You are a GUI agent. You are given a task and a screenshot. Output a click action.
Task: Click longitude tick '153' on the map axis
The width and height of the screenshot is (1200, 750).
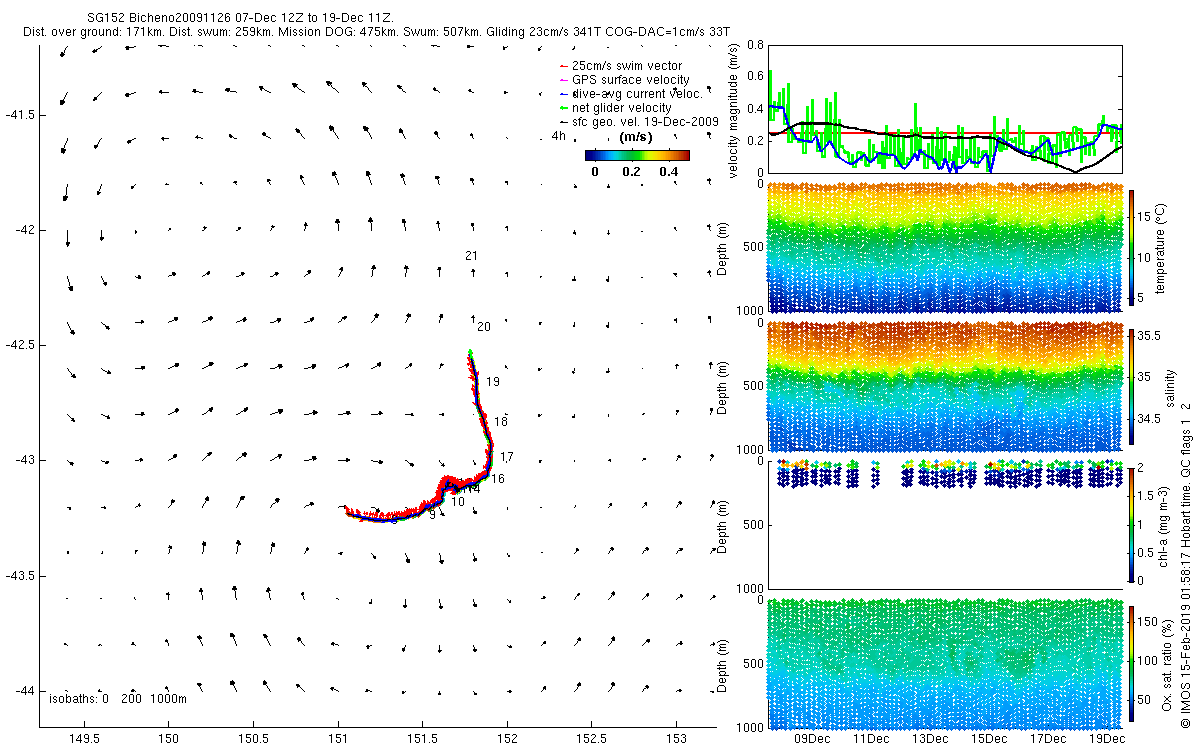click(677, 738)
